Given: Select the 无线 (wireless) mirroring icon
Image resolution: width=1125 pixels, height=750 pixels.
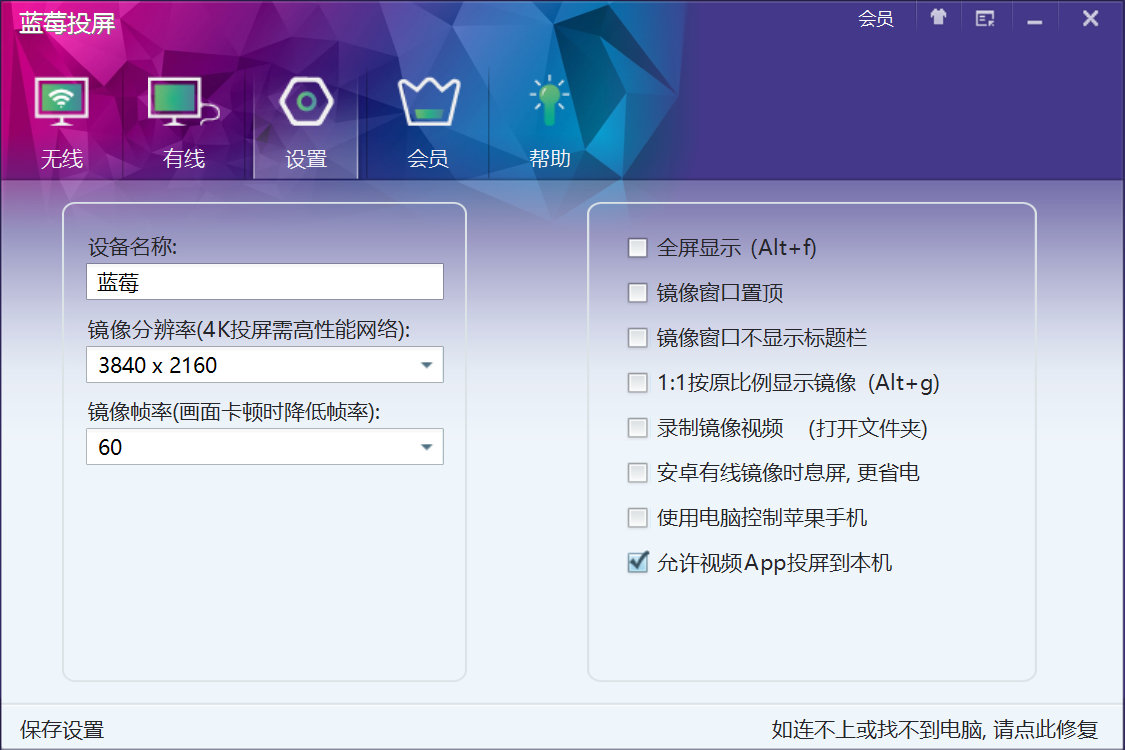Looking at the screenshot, I should pyautogui.click(x=62, y=100).
